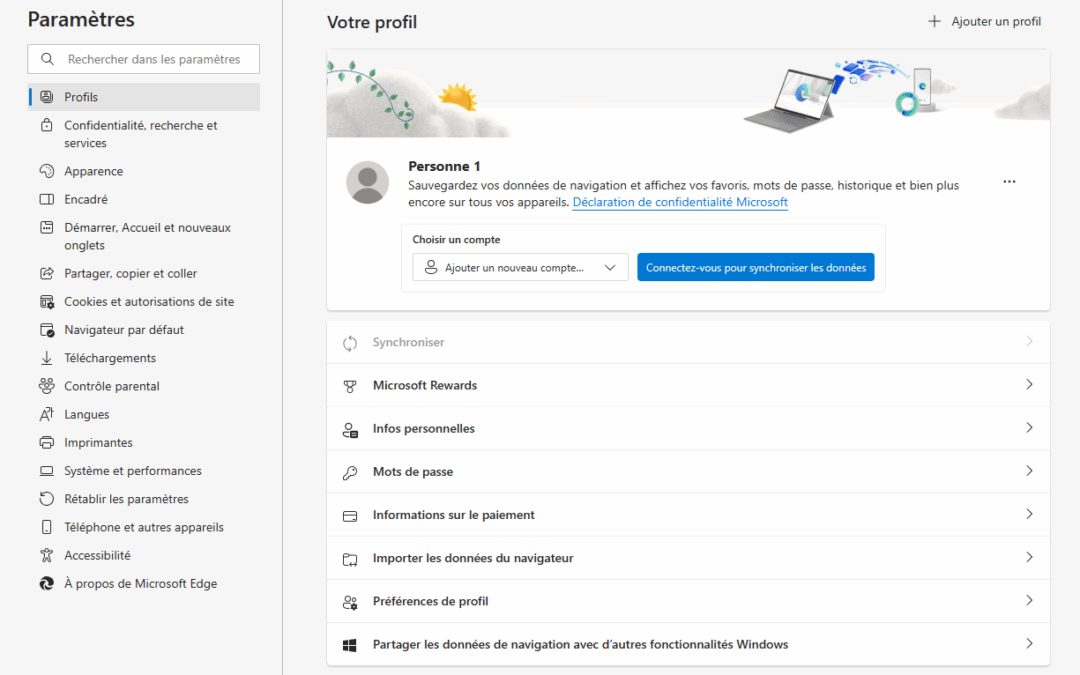Viewport: 1080px width, 675px height.
Task: Click the Synchroniser row chevron
Action: pyautogui.click(x=1029, y=341)
